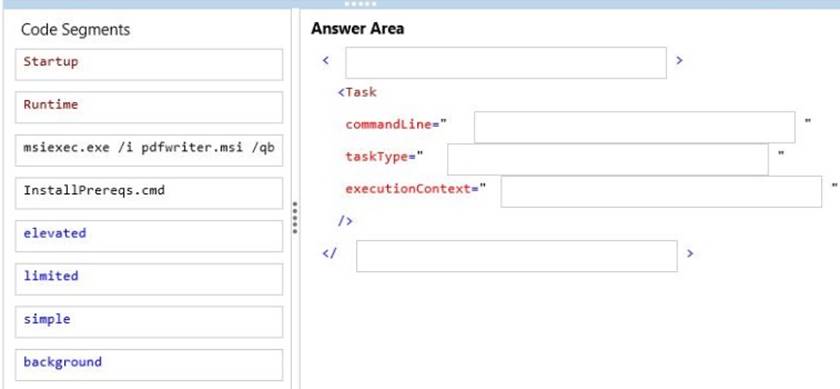Click the commandLine answer box
Screen dimensions: 840x389
pyautogui.click(x=635, y=127)
